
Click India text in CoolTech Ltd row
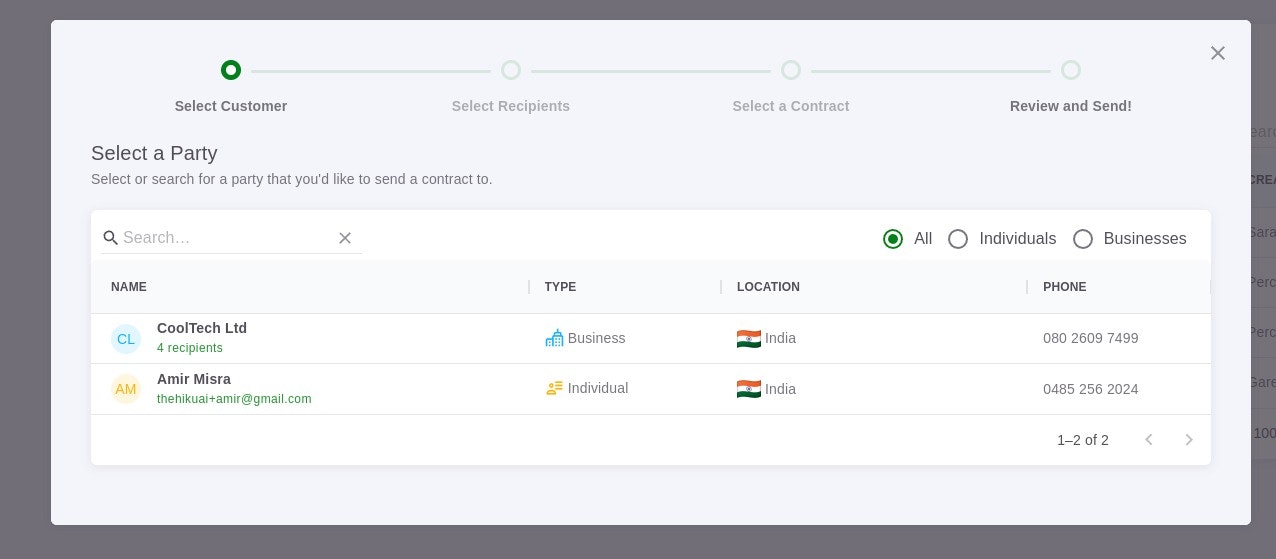coord(781,338)
